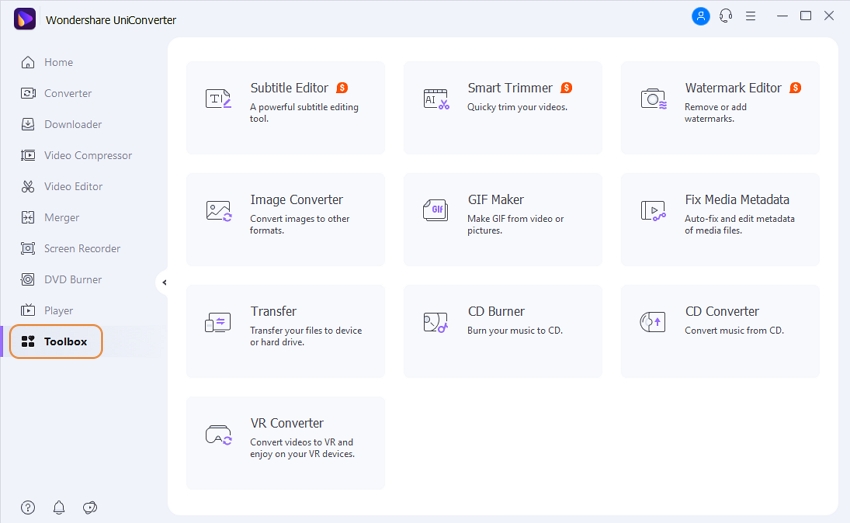
Task: Open the Downloader section
Action: click(x=72, y=124)
